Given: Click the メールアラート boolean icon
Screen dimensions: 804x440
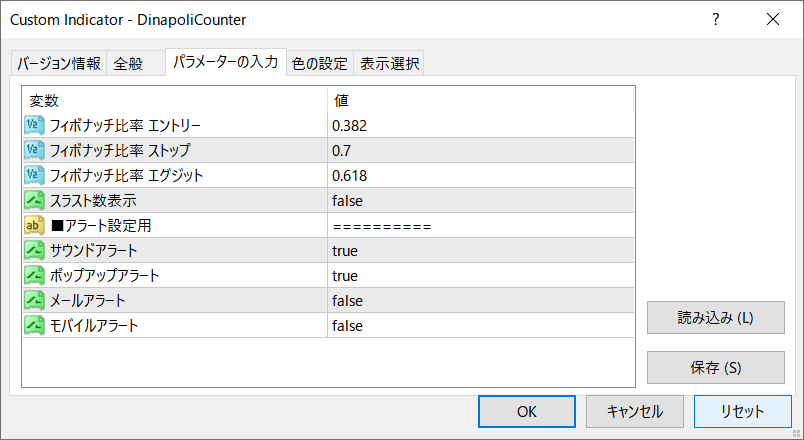Looking at the screenshot, I should coord(34,300).
